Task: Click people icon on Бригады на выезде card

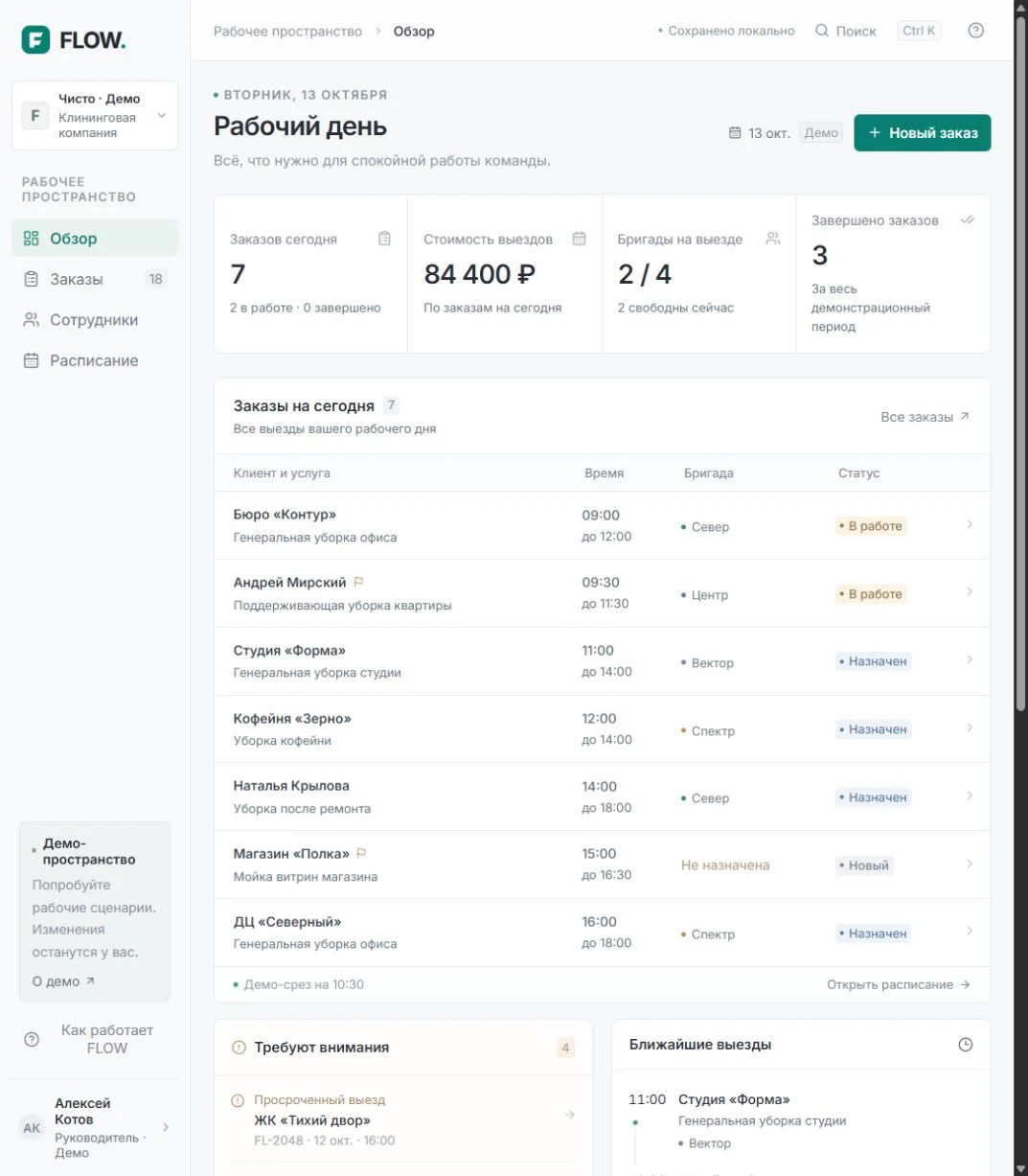Action: tap(772, 239)
